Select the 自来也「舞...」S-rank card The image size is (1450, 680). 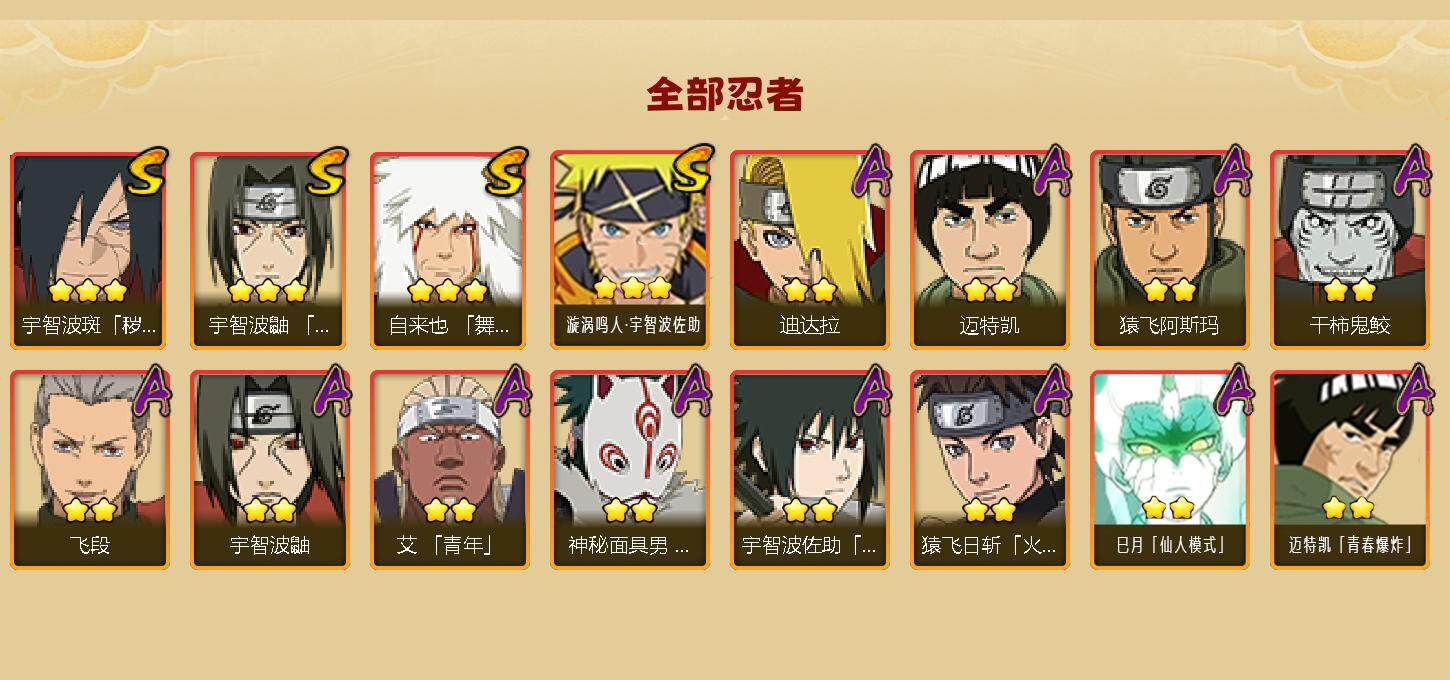(450, 250)
